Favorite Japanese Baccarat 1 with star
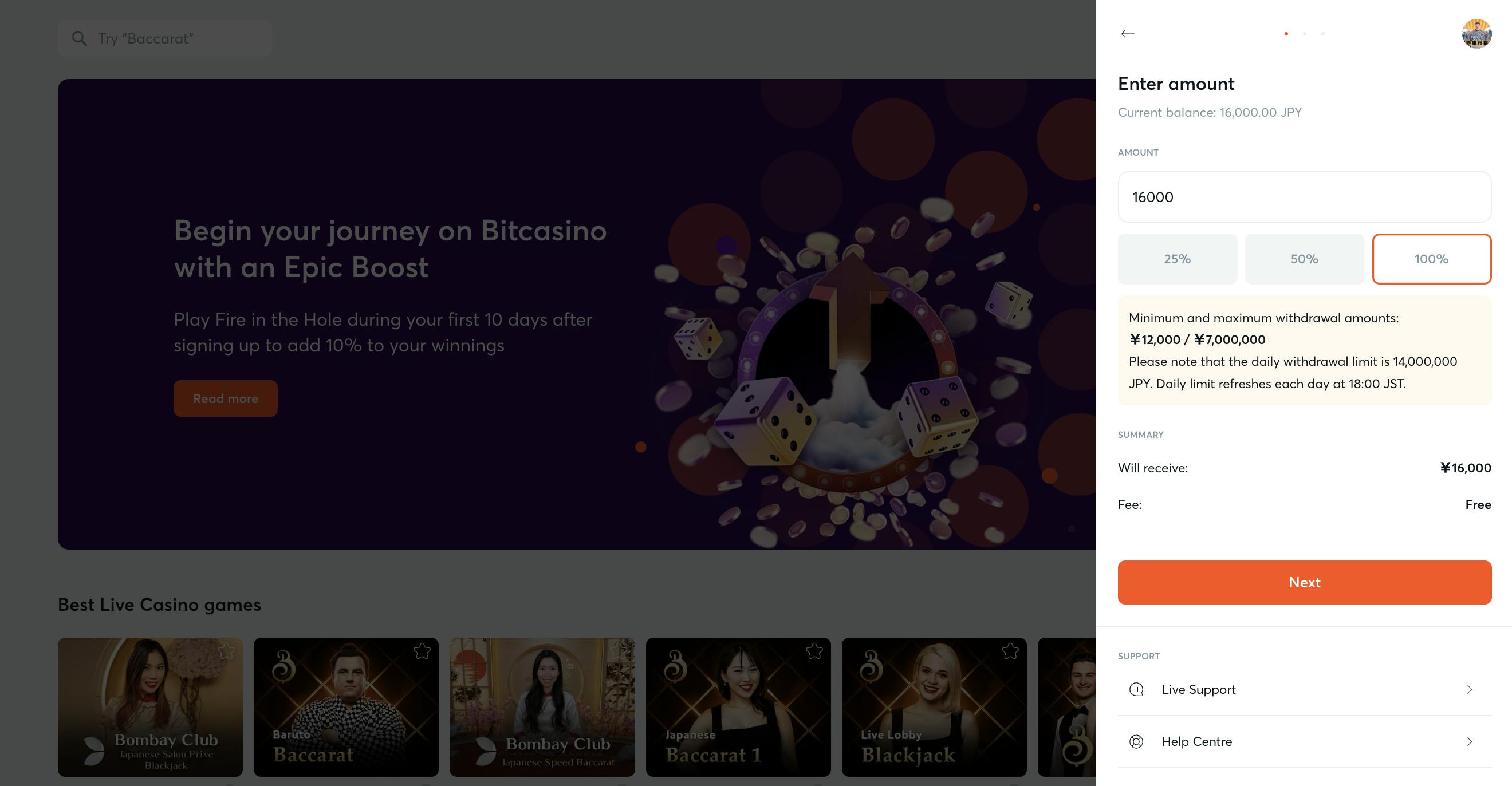Image resolution: width=1512 pixels, height=786 pixels. [x=814, y=651]
